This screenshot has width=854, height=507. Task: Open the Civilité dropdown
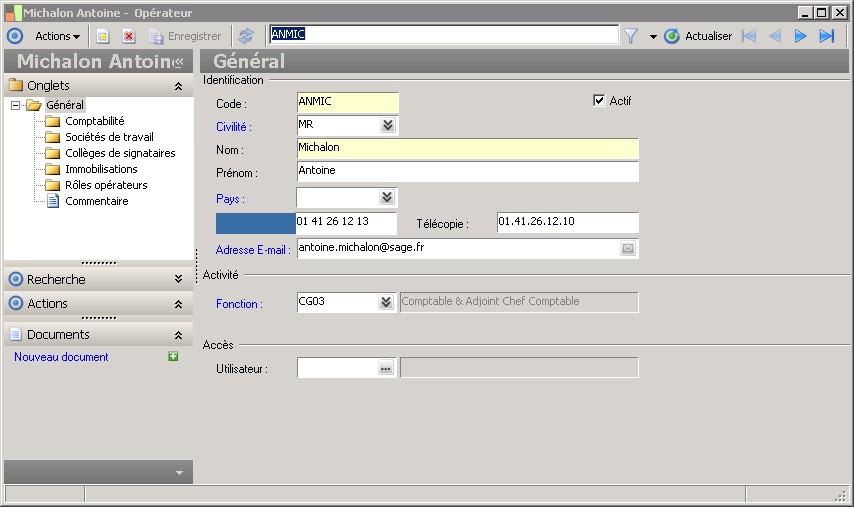(x=387, y=125)
